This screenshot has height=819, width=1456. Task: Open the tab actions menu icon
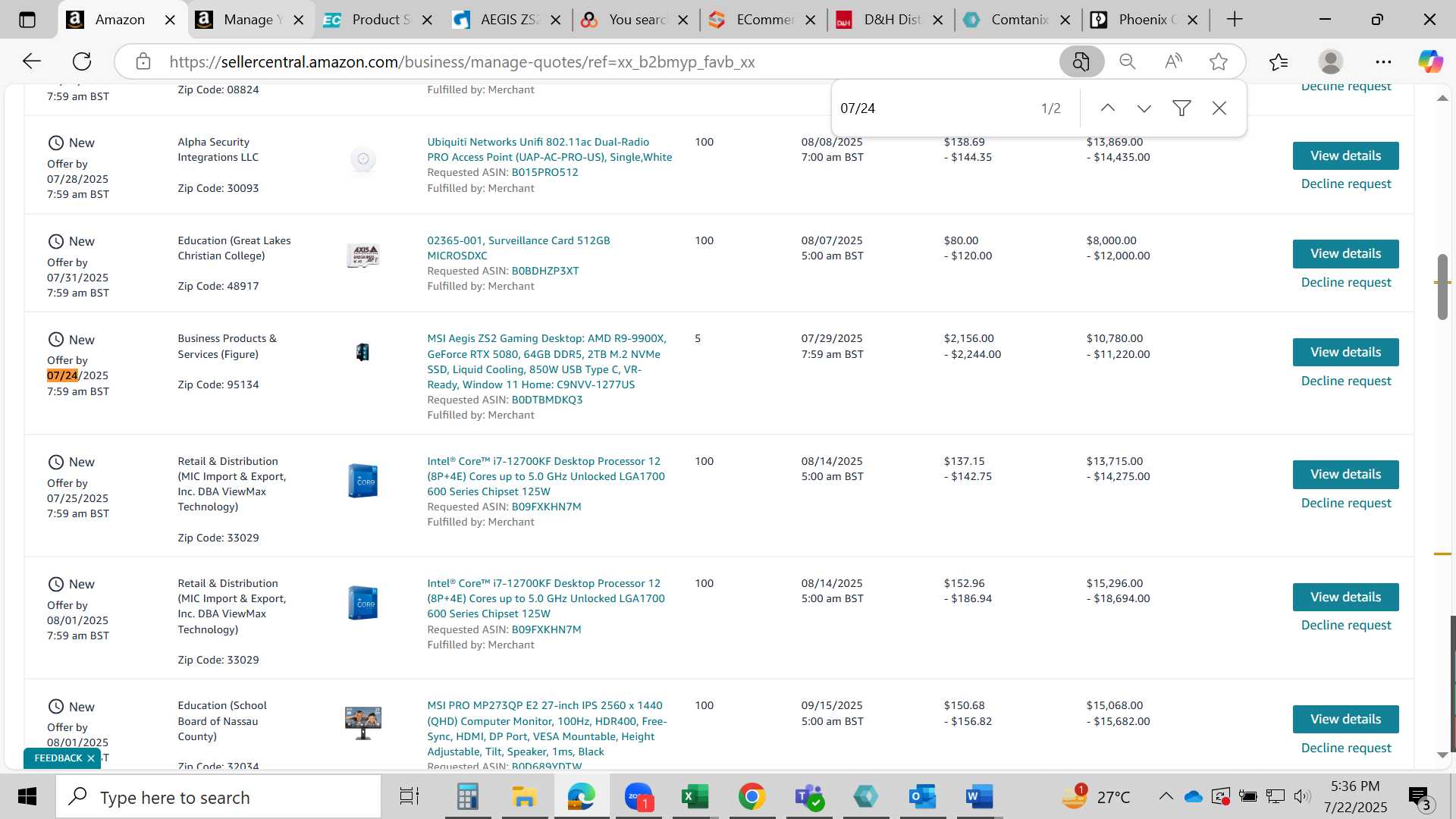[x=27, y=20]
